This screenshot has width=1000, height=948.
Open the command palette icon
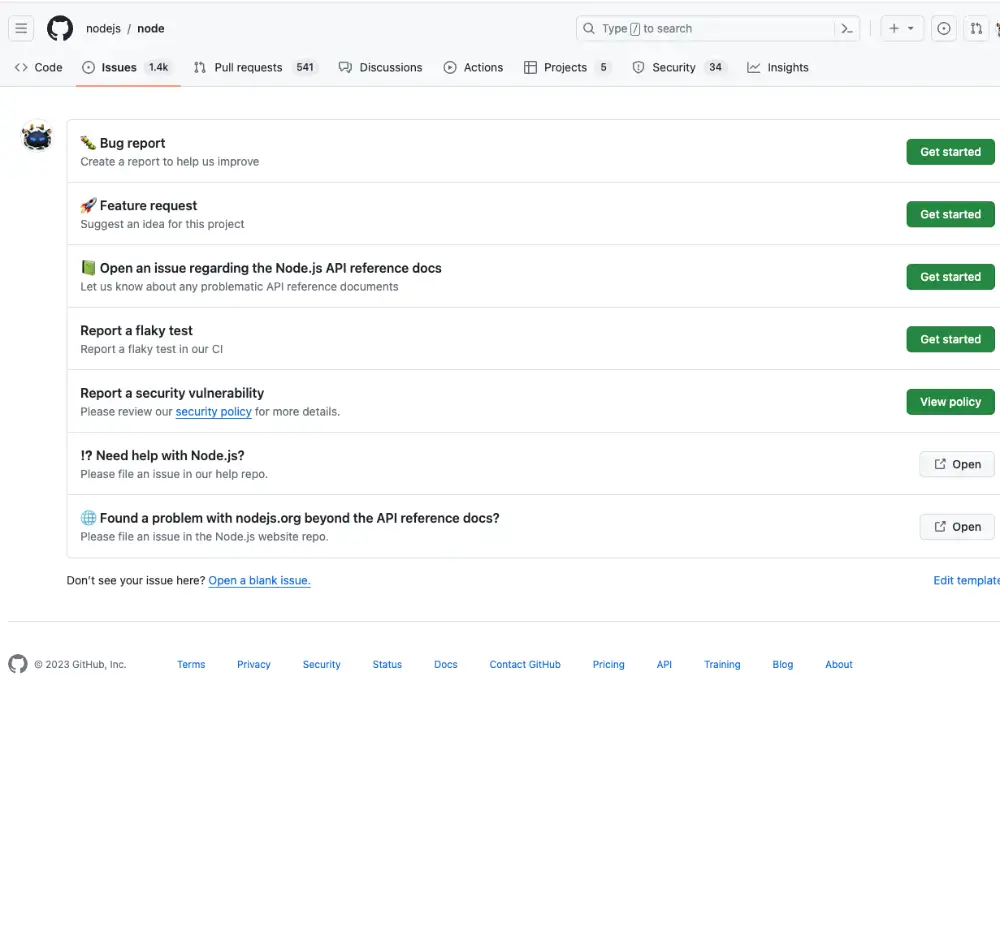click(847, 29)
